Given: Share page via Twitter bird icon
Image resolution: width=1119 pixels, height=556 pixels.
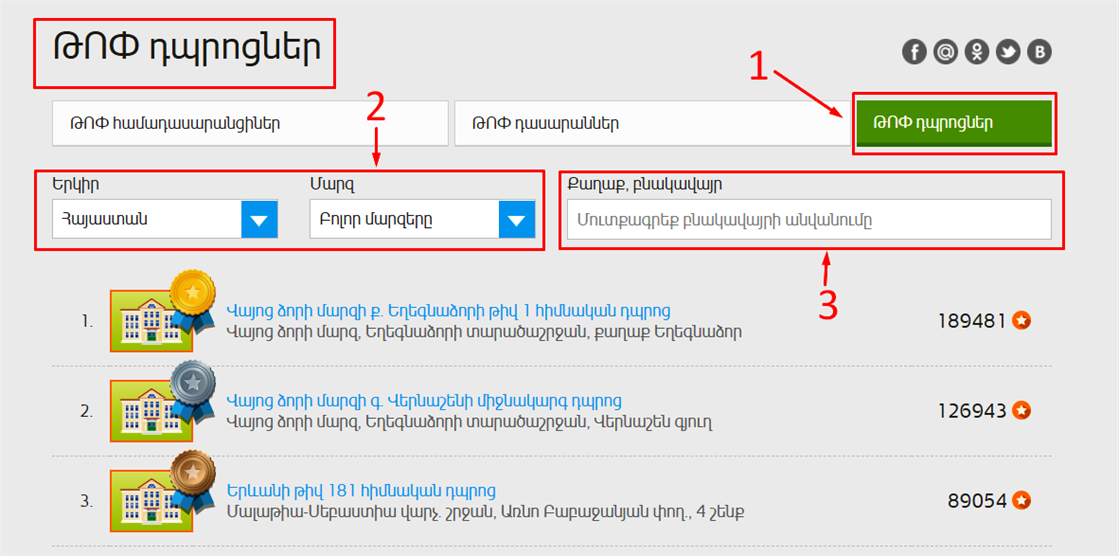Looking at the screenshot, I should coord(1008,52).
